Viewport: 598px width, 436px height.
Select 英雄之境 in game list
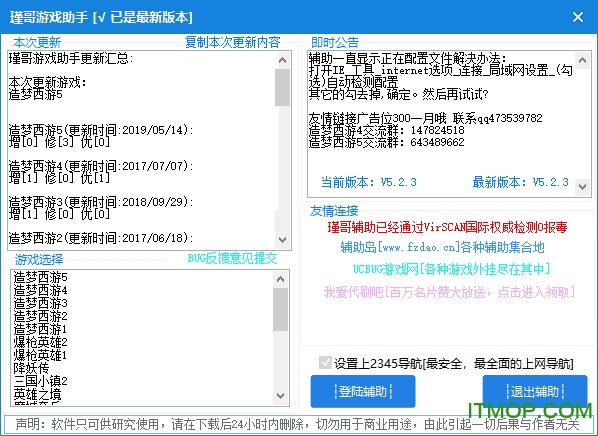tap(37, 394)
